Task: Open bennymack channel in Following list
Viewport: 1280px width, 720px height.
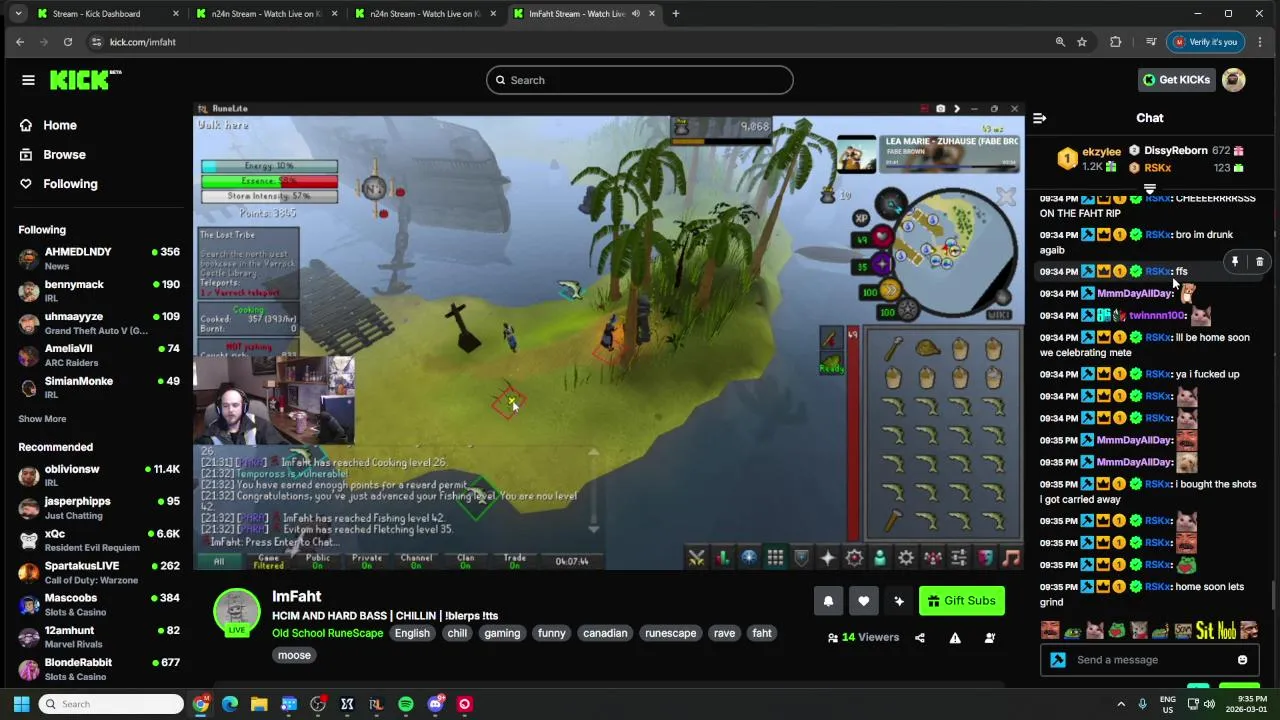Action: [x=98, y=291]
